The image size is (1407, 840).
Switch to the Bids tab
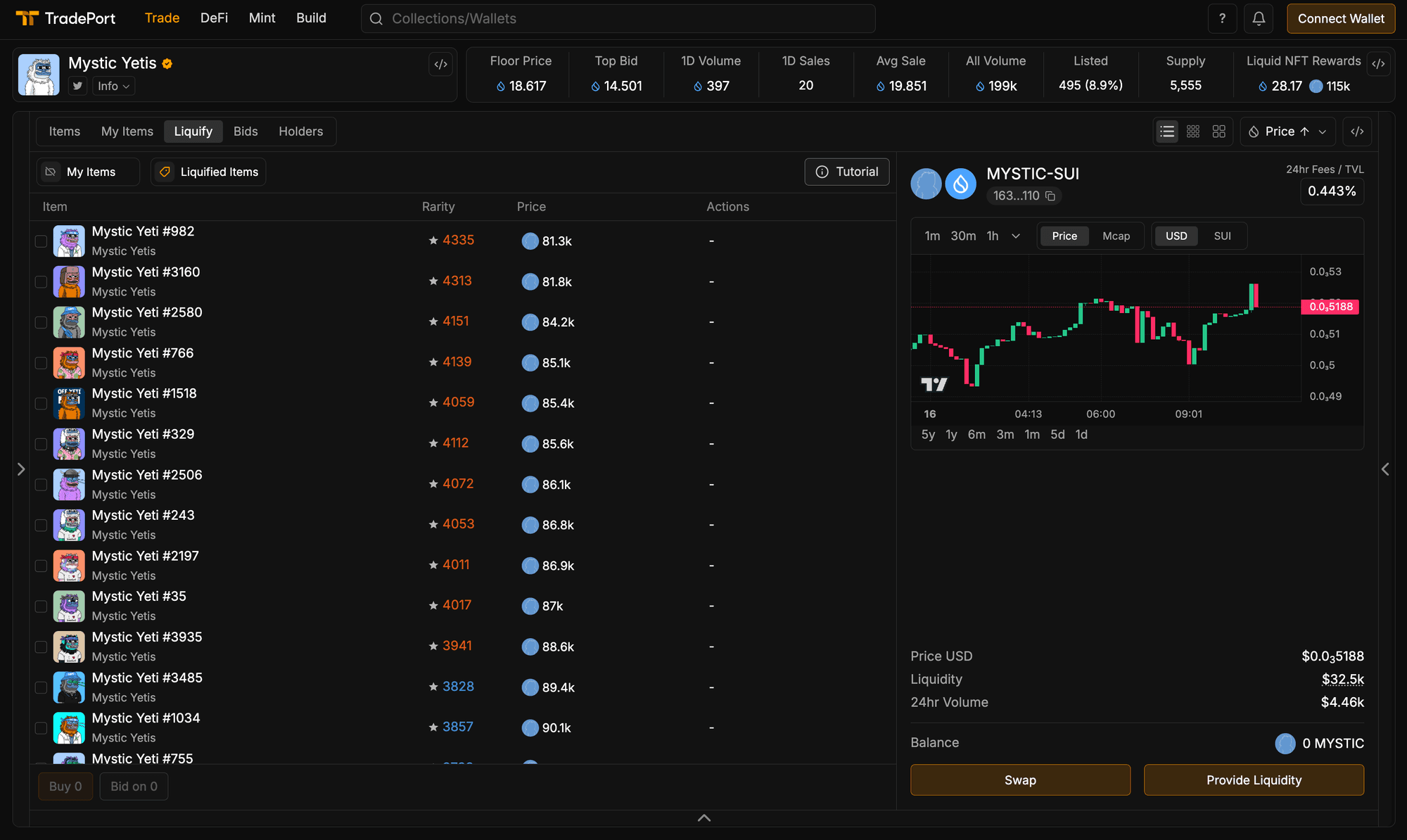(246, 131)
